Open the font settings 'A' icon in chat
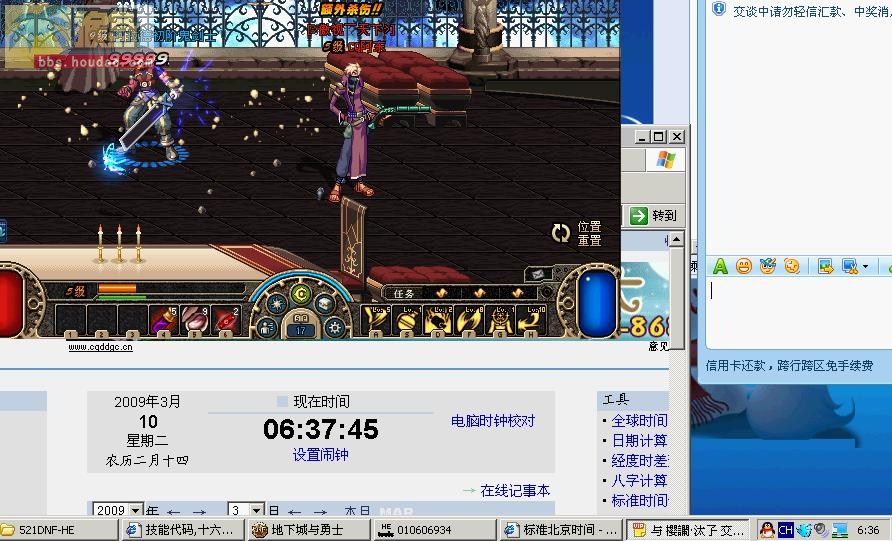The height and width of the screenshot is (541, 892). [720, 266]
